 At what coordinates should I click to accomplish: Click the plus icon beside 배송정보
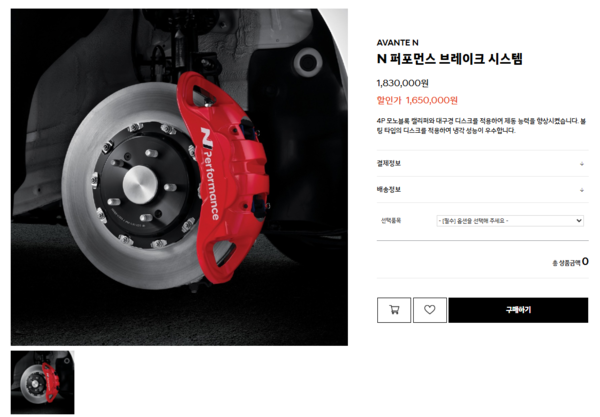pos(582,190)
